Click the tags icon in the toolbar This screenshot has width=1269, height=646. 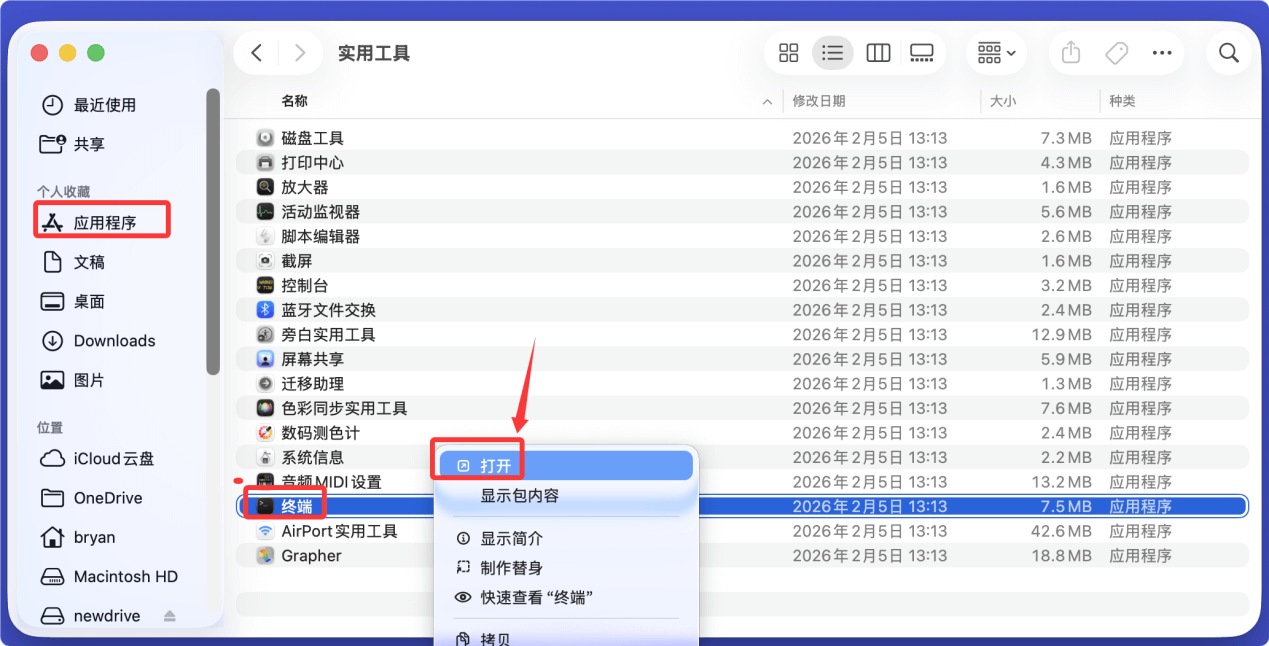click(x=1116, y=52)
